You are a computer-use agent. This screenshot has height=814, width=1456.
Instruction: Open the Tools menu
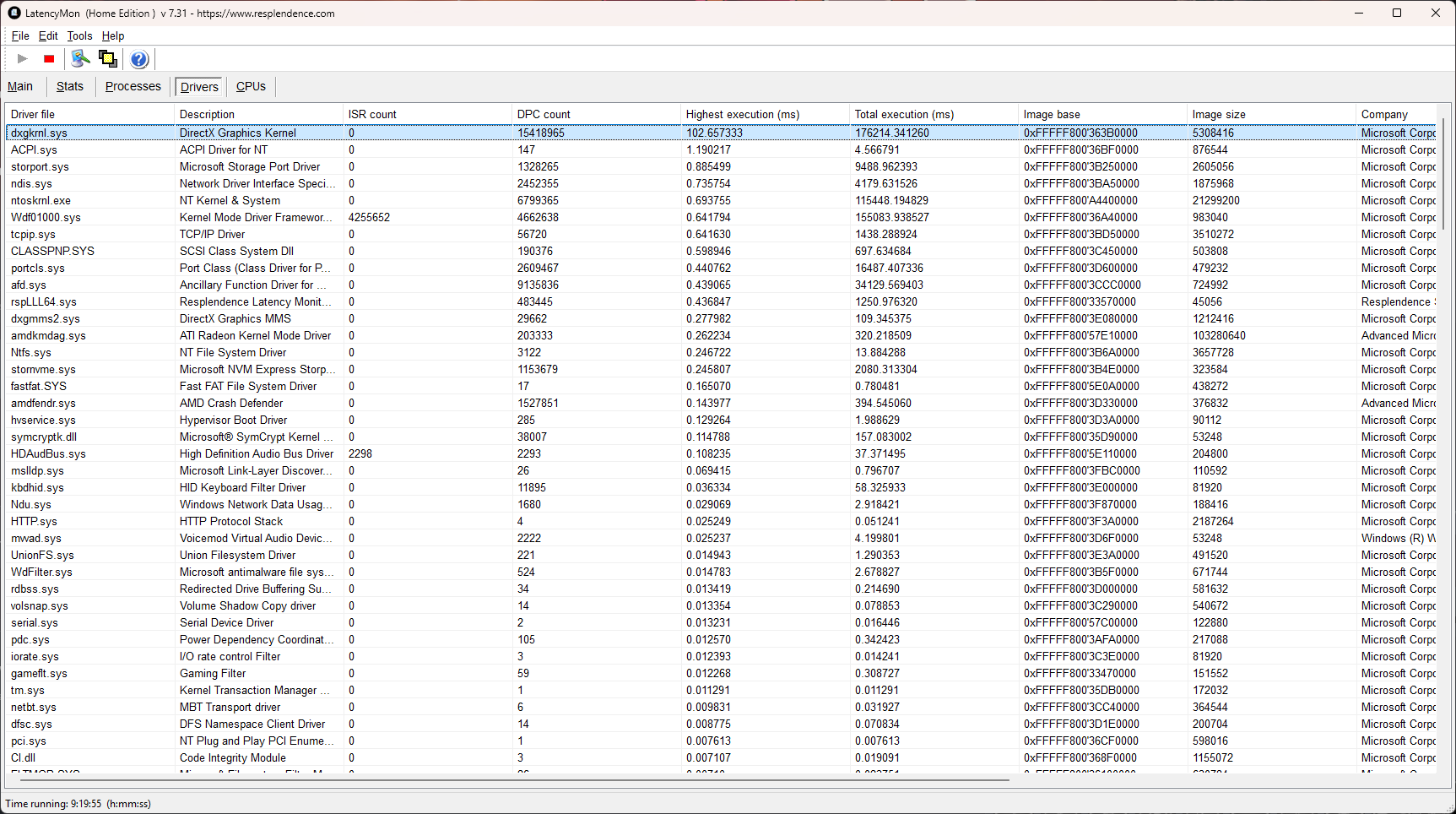79,35
